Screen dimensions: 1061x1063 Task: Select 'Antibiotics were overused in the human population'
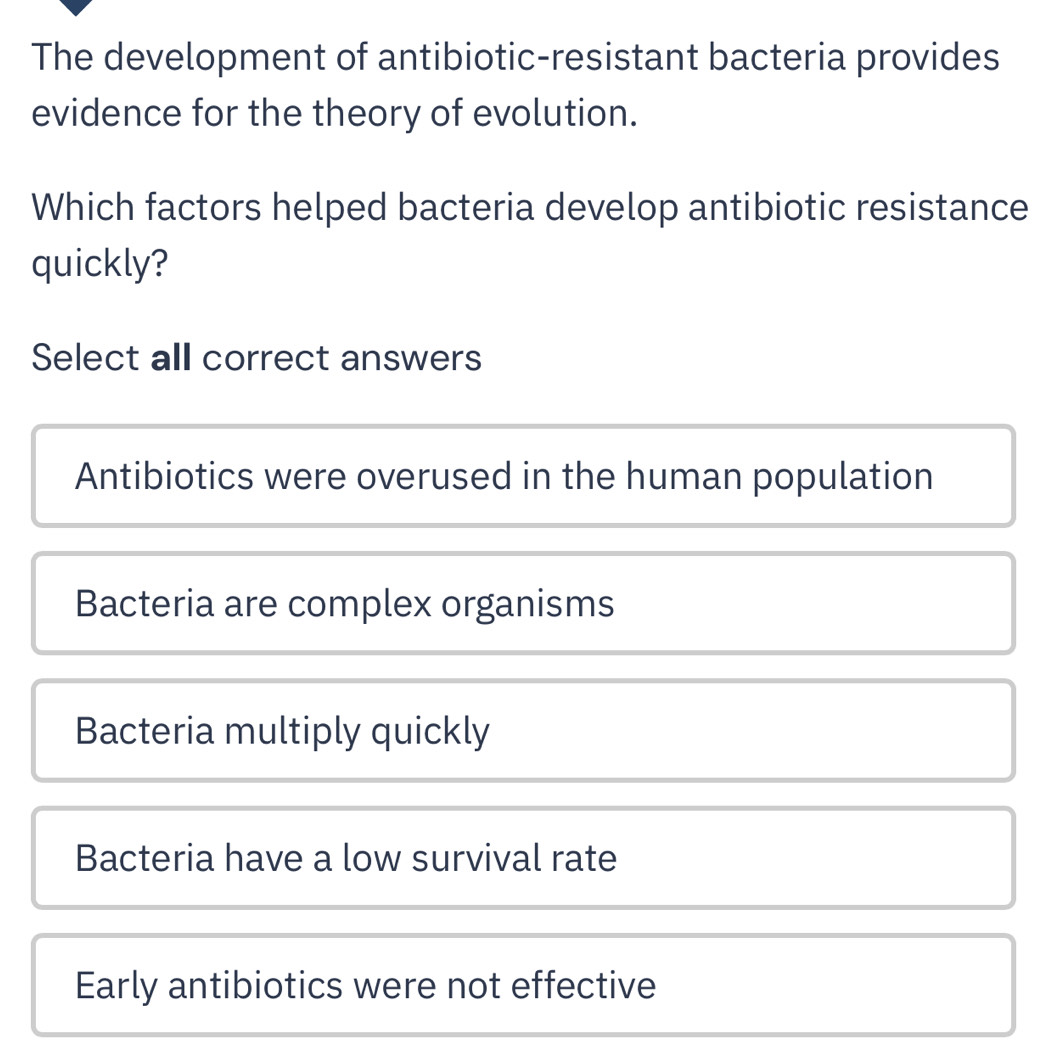coord(523,476)
